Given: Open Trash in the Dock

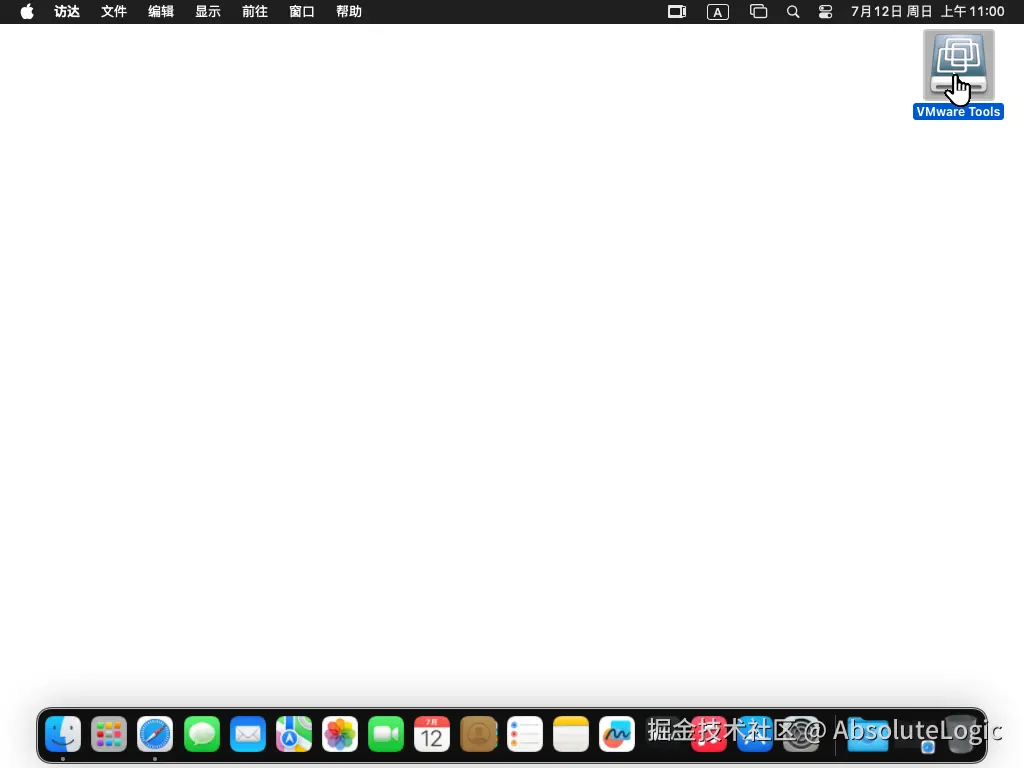Looking at the screenshot, I should point(961,734).
